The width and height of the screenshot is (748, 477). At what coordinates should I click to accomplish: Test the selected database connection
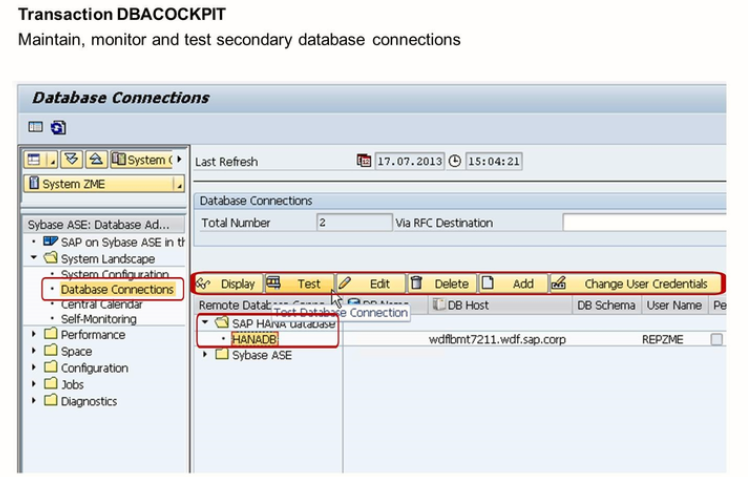(x=298, y=284)
